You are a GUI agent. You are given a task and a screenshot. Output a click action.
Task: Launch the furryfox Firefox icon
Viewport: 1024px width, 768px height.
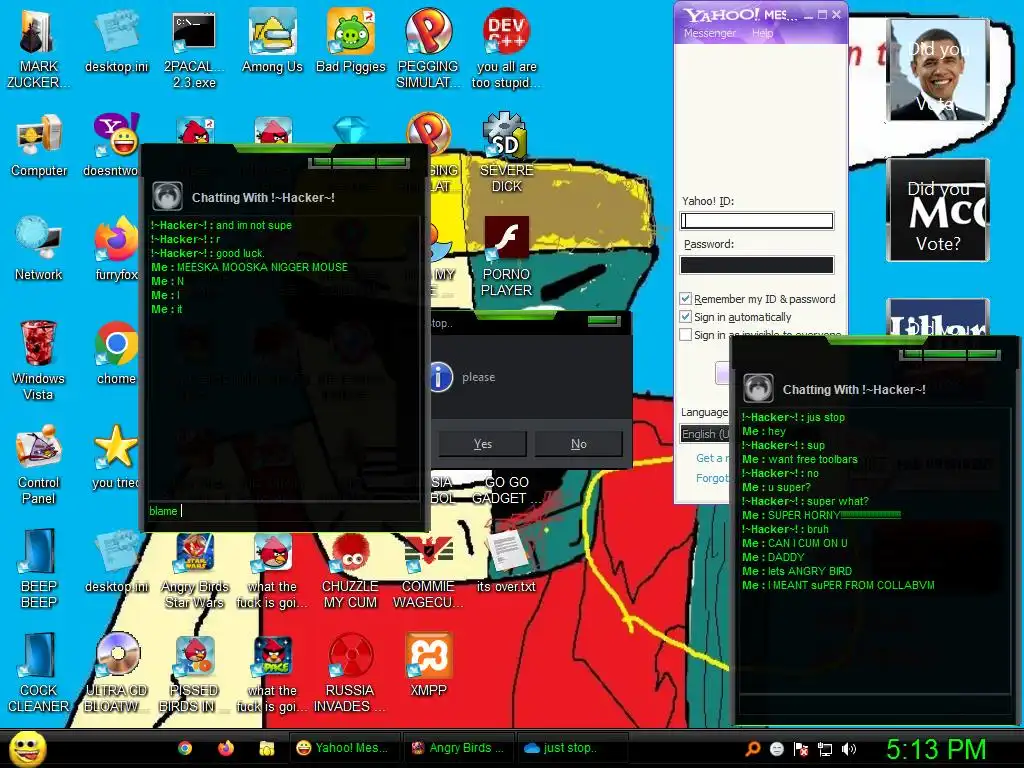pyautogui.click(x=116, y=249)
